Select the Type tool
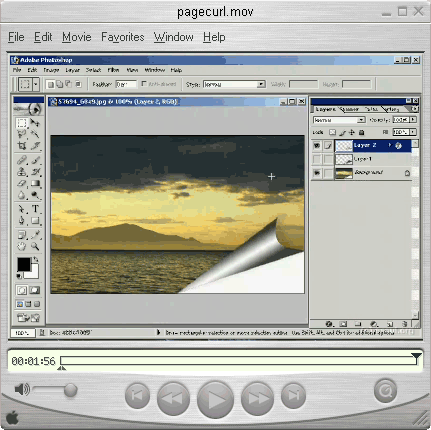431x430 pixels. (x=35, y=209)
